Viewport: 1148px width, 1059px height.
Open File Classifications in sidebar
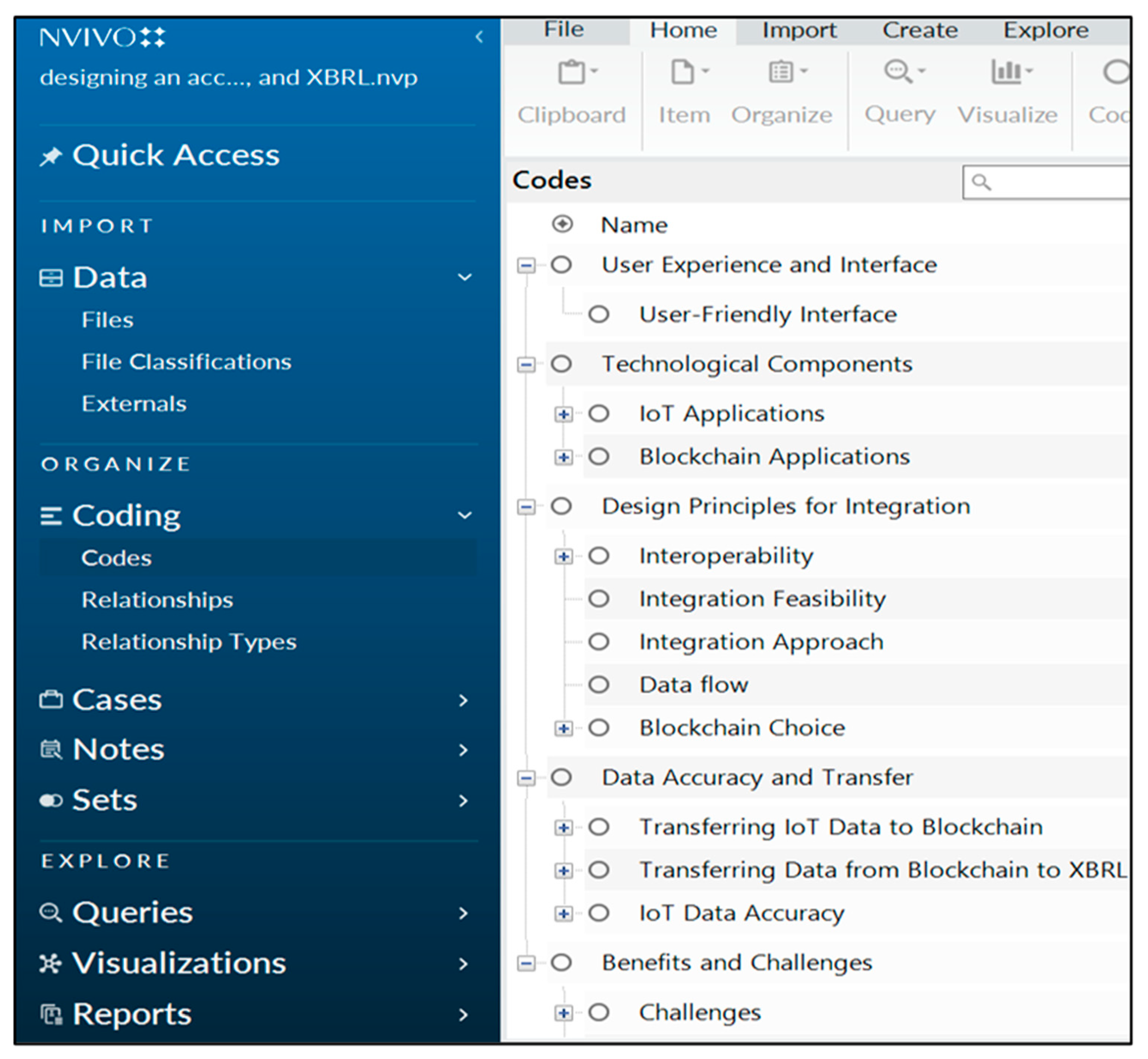[186, 362]
